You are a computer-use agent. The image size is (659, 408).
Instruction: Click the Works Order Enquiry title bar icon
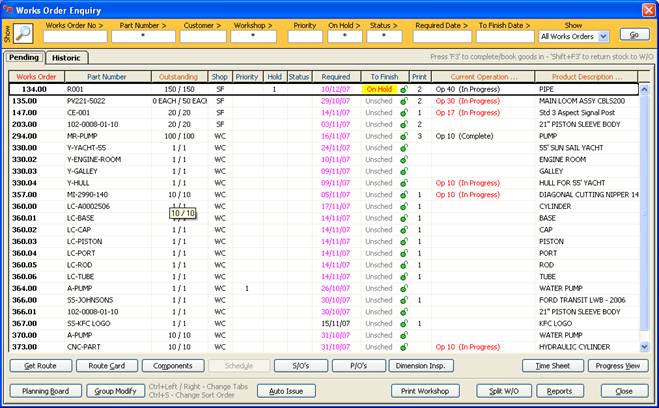coord(8,10)
